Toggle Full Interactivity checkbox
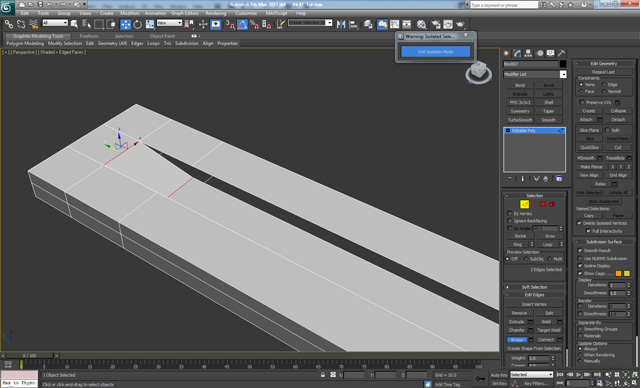Image resolution: width=640 pixels, height=388 pixels. pos(588,231)
